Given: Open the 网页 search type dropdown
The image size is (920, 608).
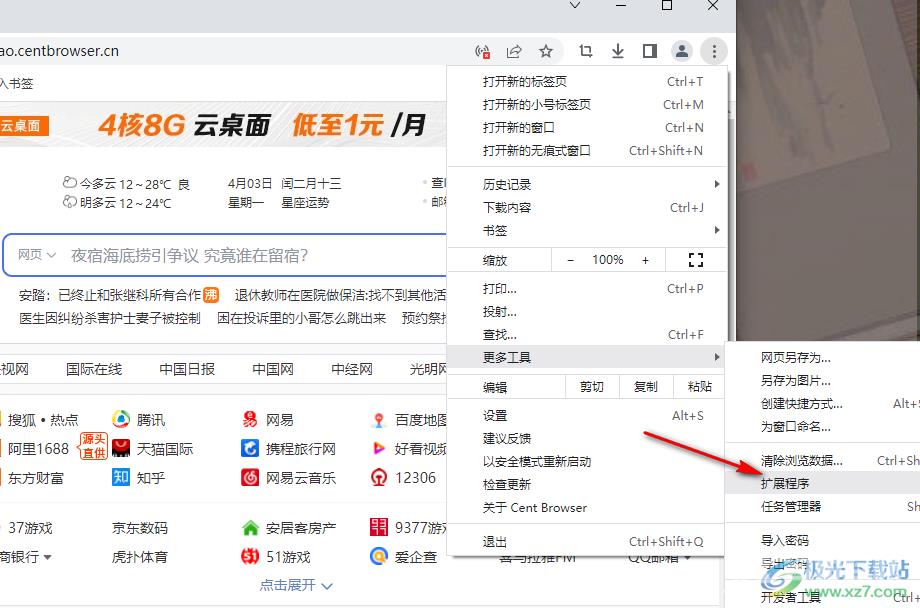Looking at the screenshot, I should (x=37, y=255).
